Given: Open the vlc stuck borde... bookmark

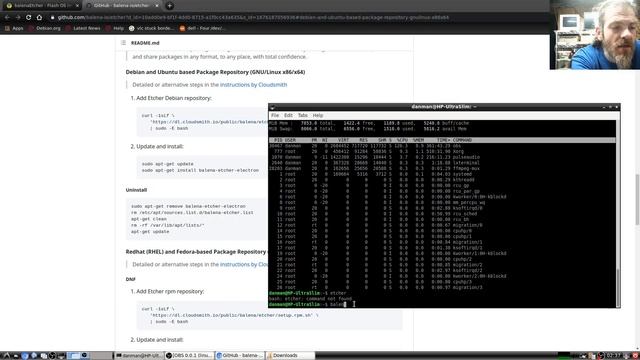Looking at the screenshot, I should pyautogui.click(x=151, y=28).
